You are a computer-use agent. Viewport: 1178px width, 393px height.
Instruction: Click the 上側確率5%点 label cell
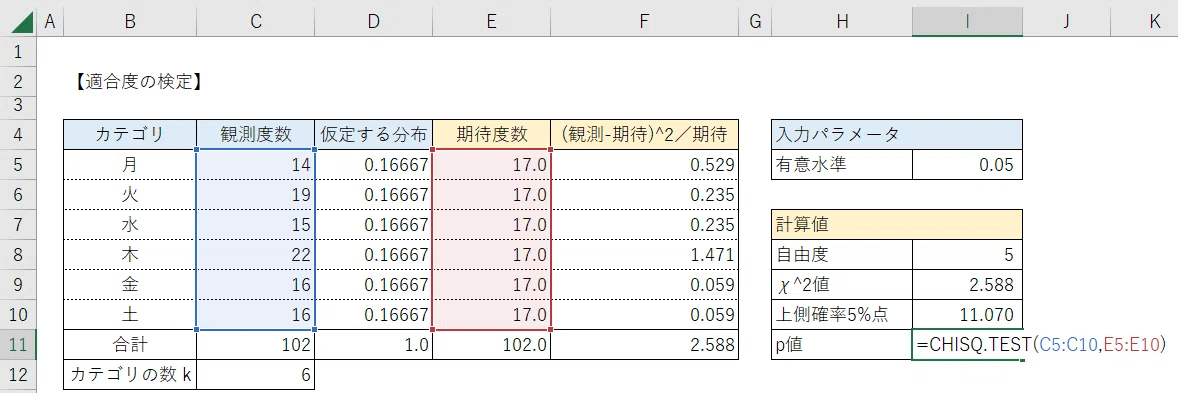pyautogui.click(x=842, y=315)
